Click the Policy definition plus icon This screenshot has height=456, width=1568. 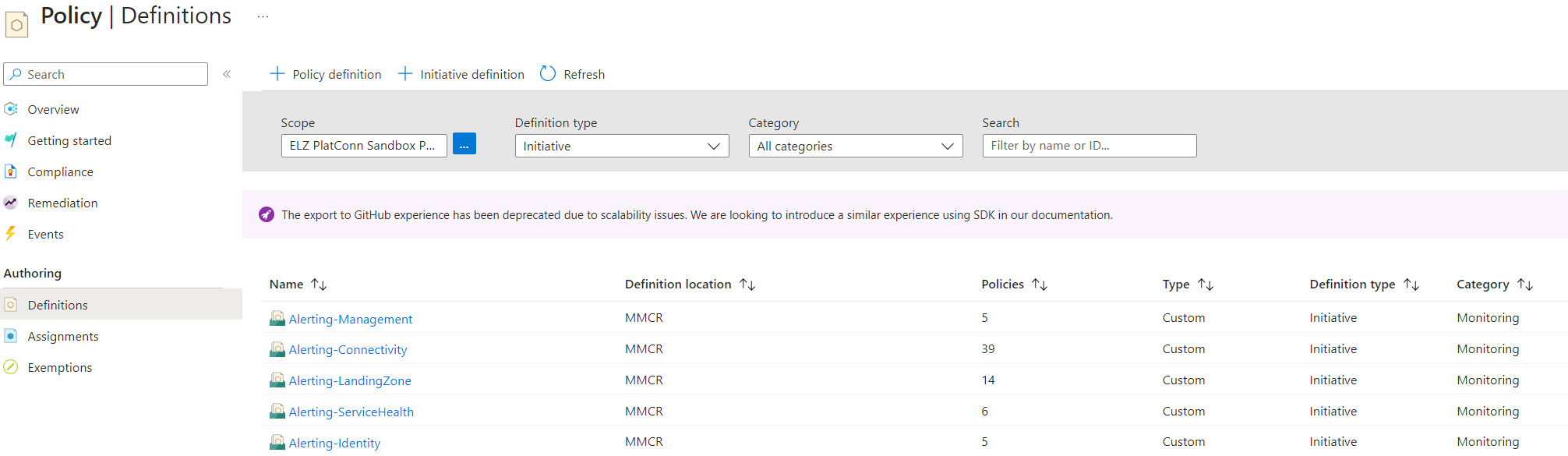277,73
